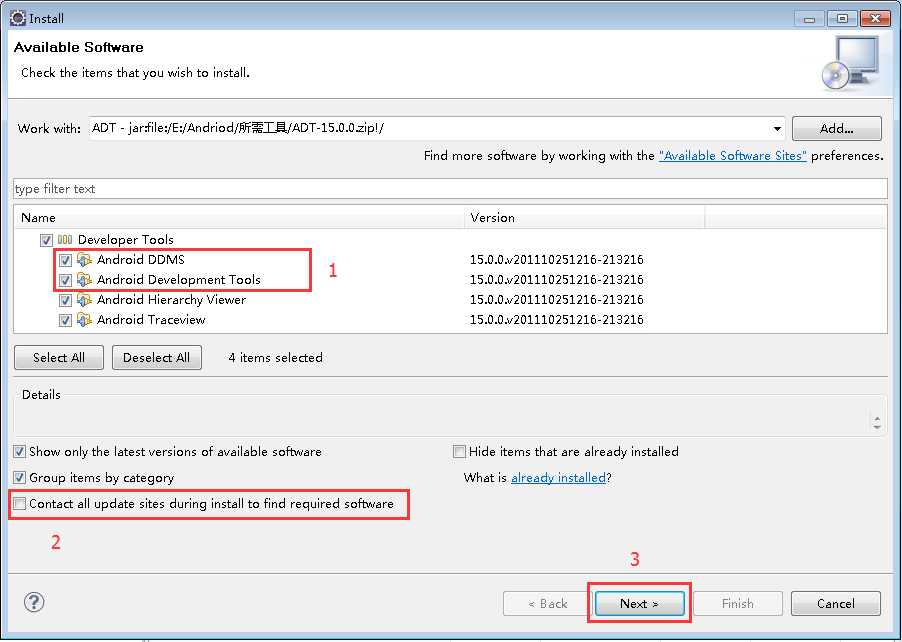The image size is (902, 642).
Task: Sort by the Name column header
Action: coord(239,218)
